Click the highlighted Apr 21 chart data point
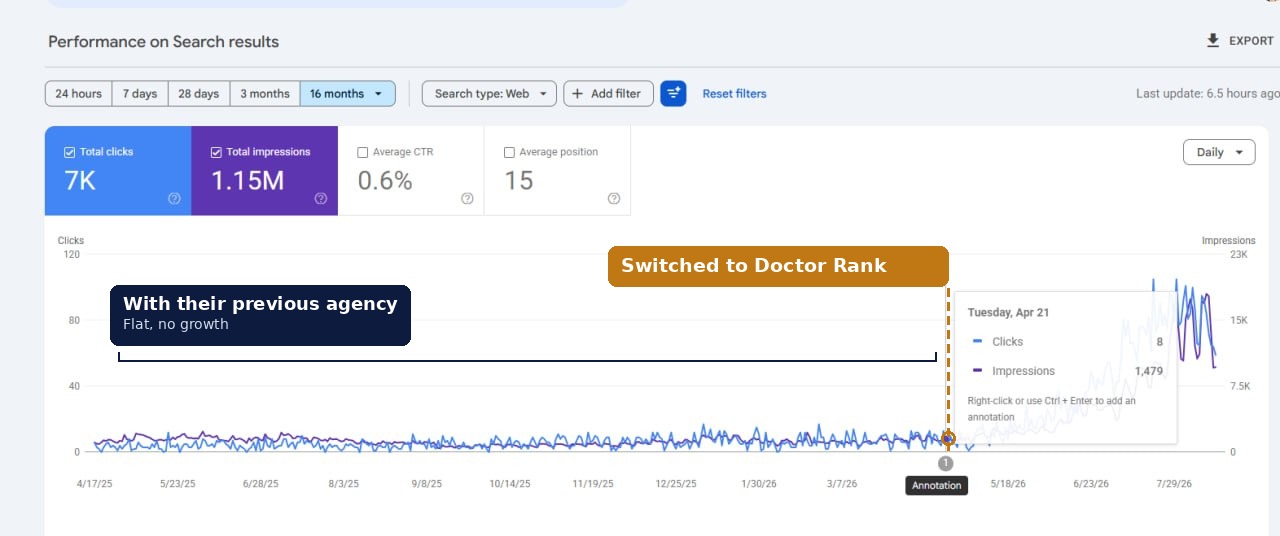Screen dimensions: 1280x536 [x=948, y=438]
